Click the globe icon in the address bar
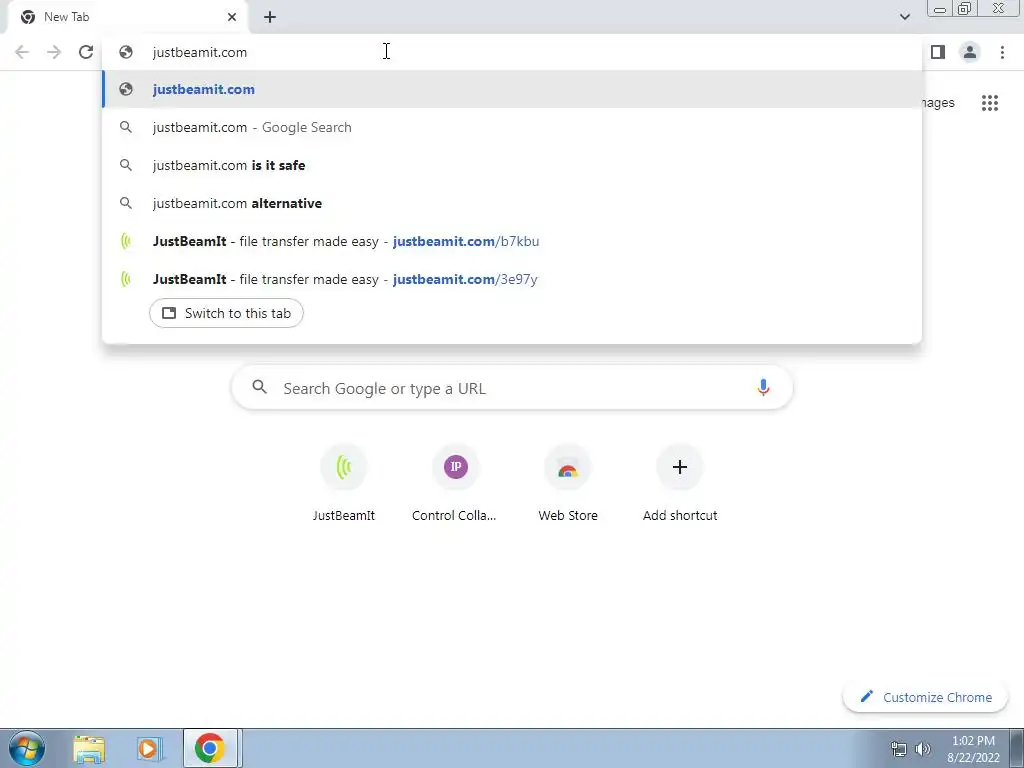This screenshot has height=768, width=1024. (126, 52)
